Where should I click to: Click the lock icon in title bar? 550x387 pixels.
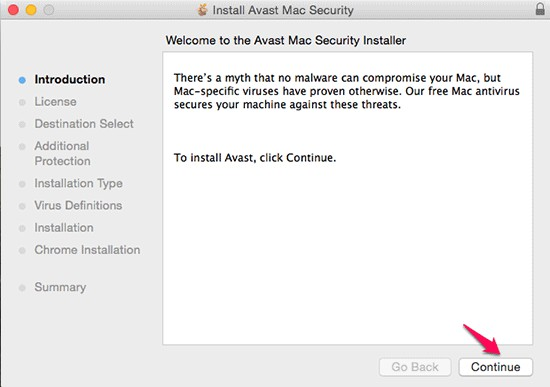coord(540,9)
